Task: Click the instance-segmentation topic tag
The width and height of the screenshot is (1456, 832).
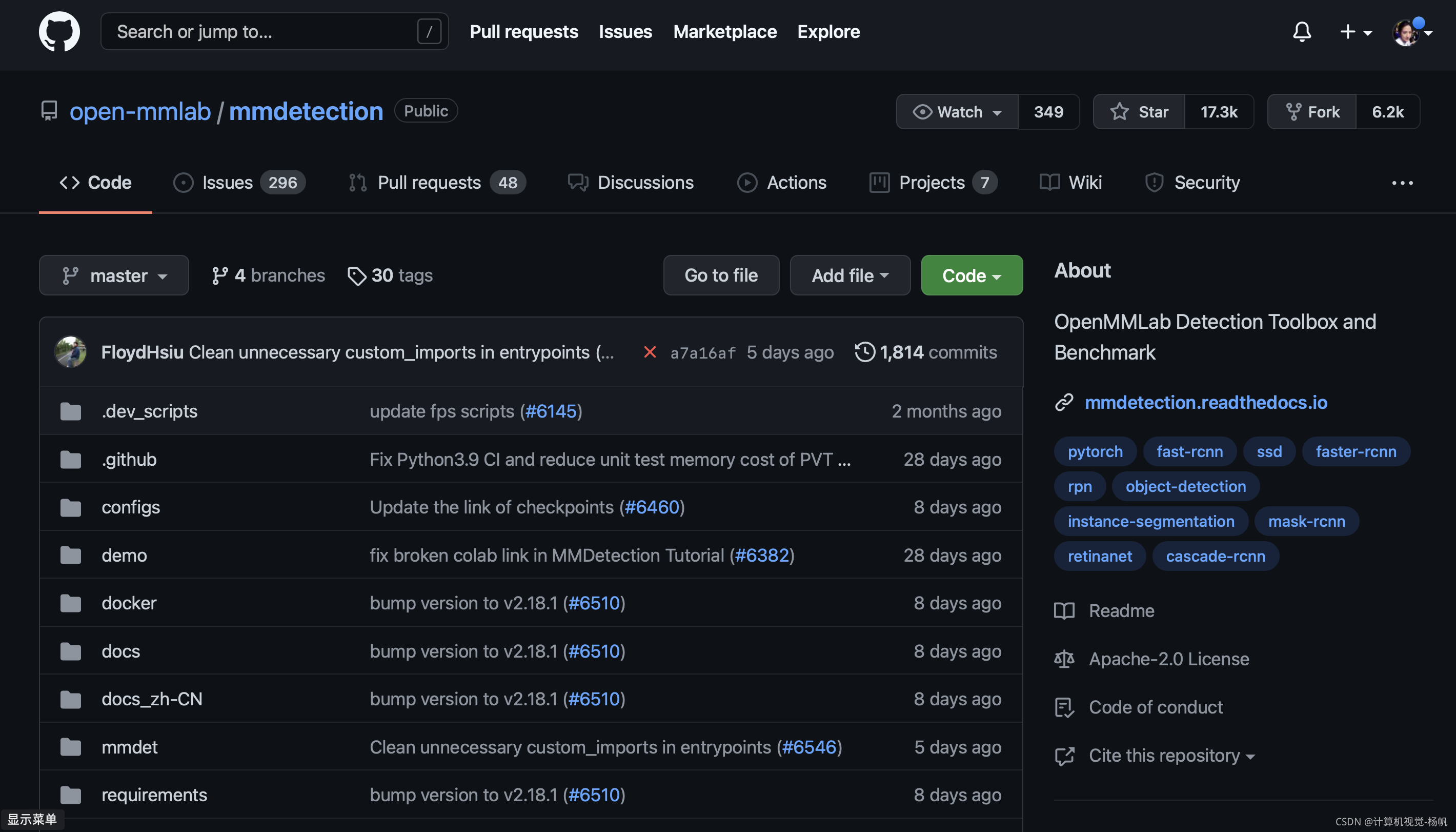Action: click(x=1151, y=521)
